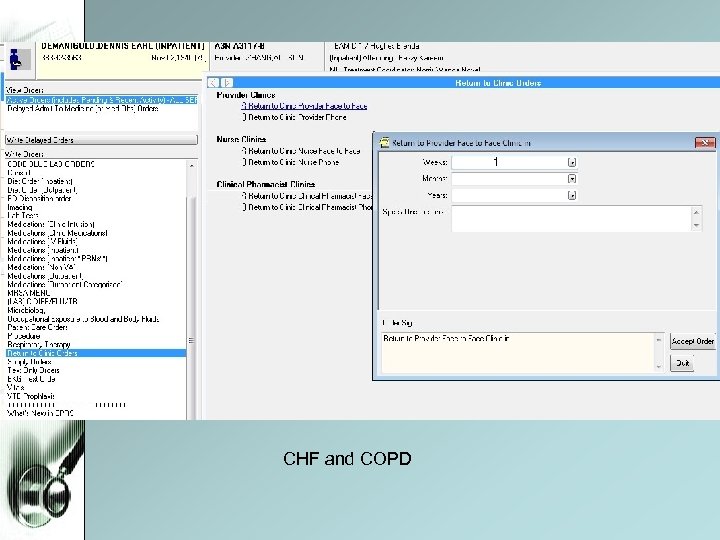This screenshot has width=720, height=540.
Task: Select Delayed Admit To Medicine orders entry
Action: (x=83, y=109)
